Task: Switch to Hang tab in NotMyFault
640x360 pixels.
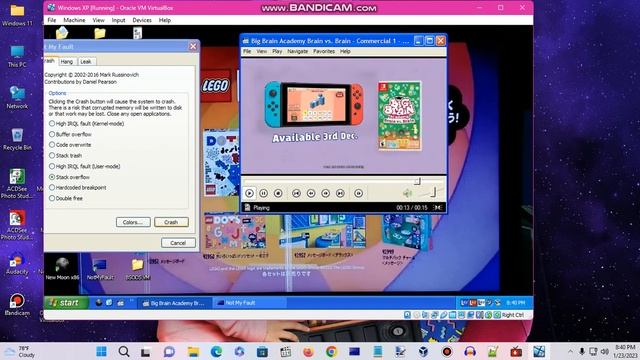Action: pyautogui.click(x=67, y=62)
